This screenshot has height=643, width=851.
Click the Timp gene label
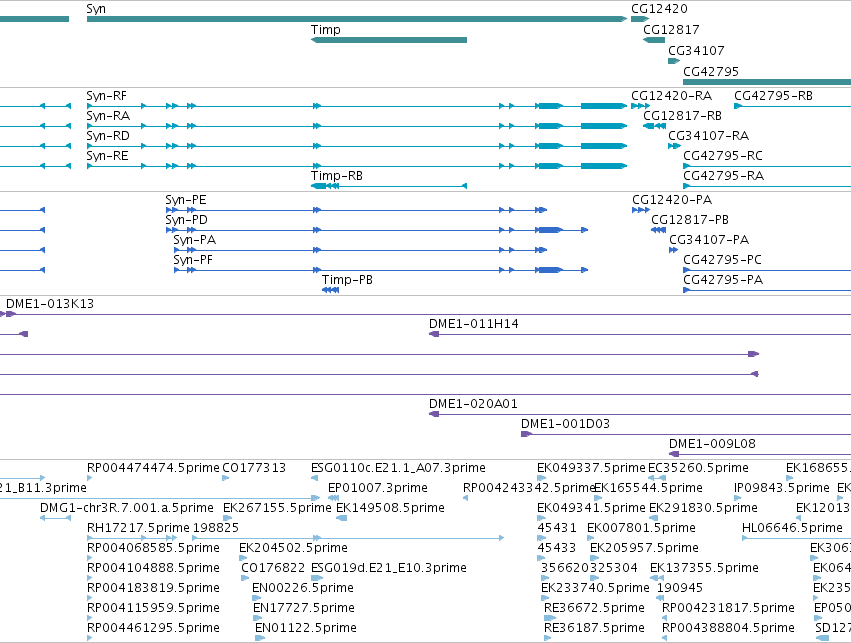coord(326,30)
